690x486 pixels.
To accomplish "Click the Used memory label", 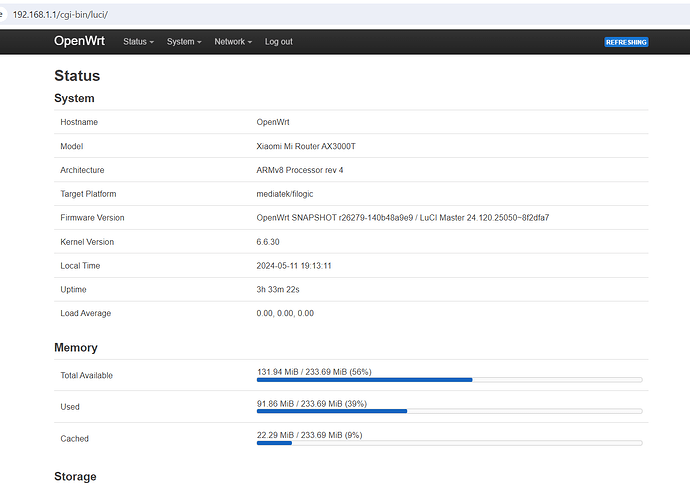I will [x=70, y=407].
